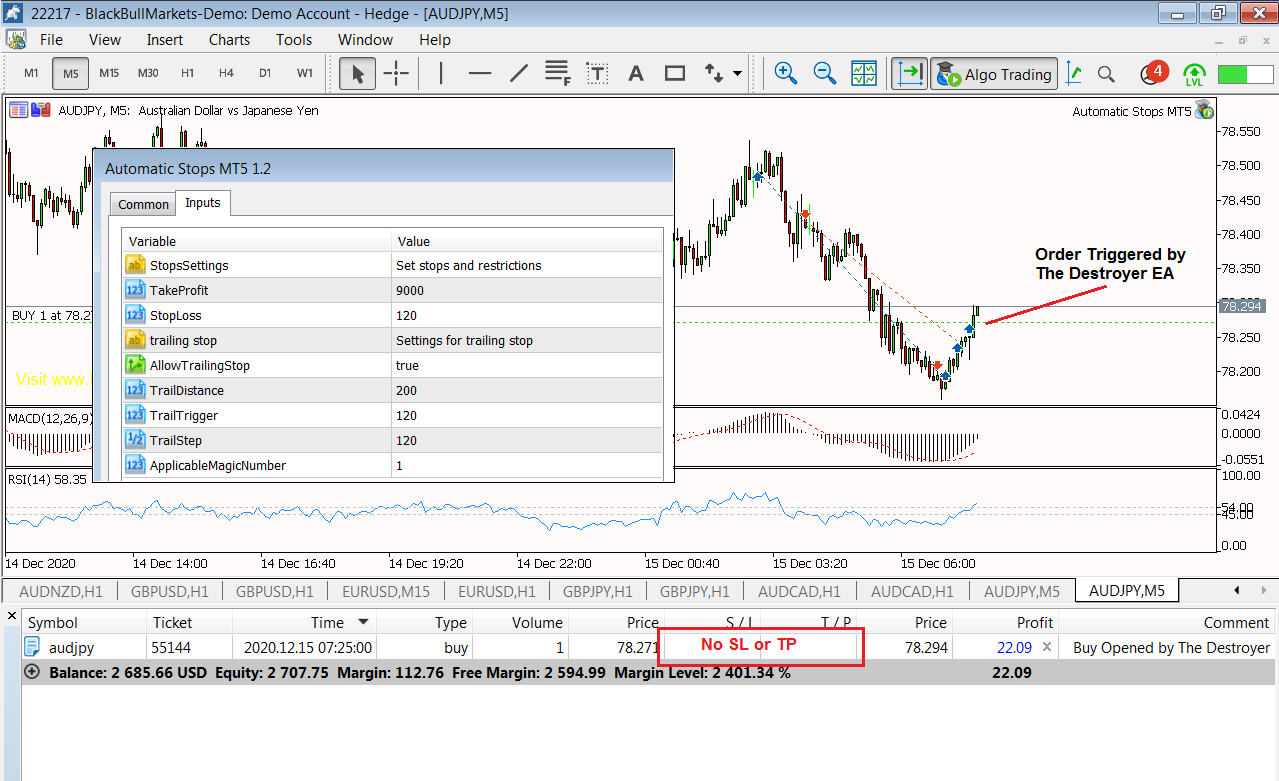Click the depth of market chart icon
Image resolution: width=1279 pixels, height=781 pixels.
click(41, 111)
